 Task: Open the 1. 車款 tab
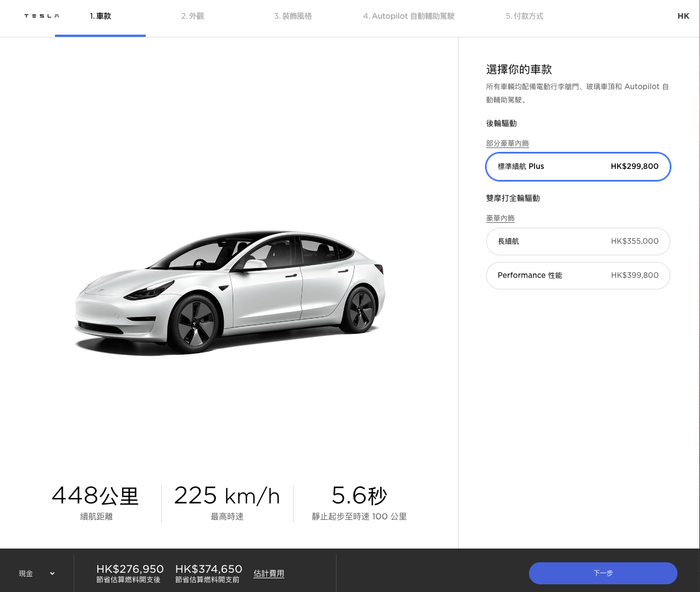(100, 16)
